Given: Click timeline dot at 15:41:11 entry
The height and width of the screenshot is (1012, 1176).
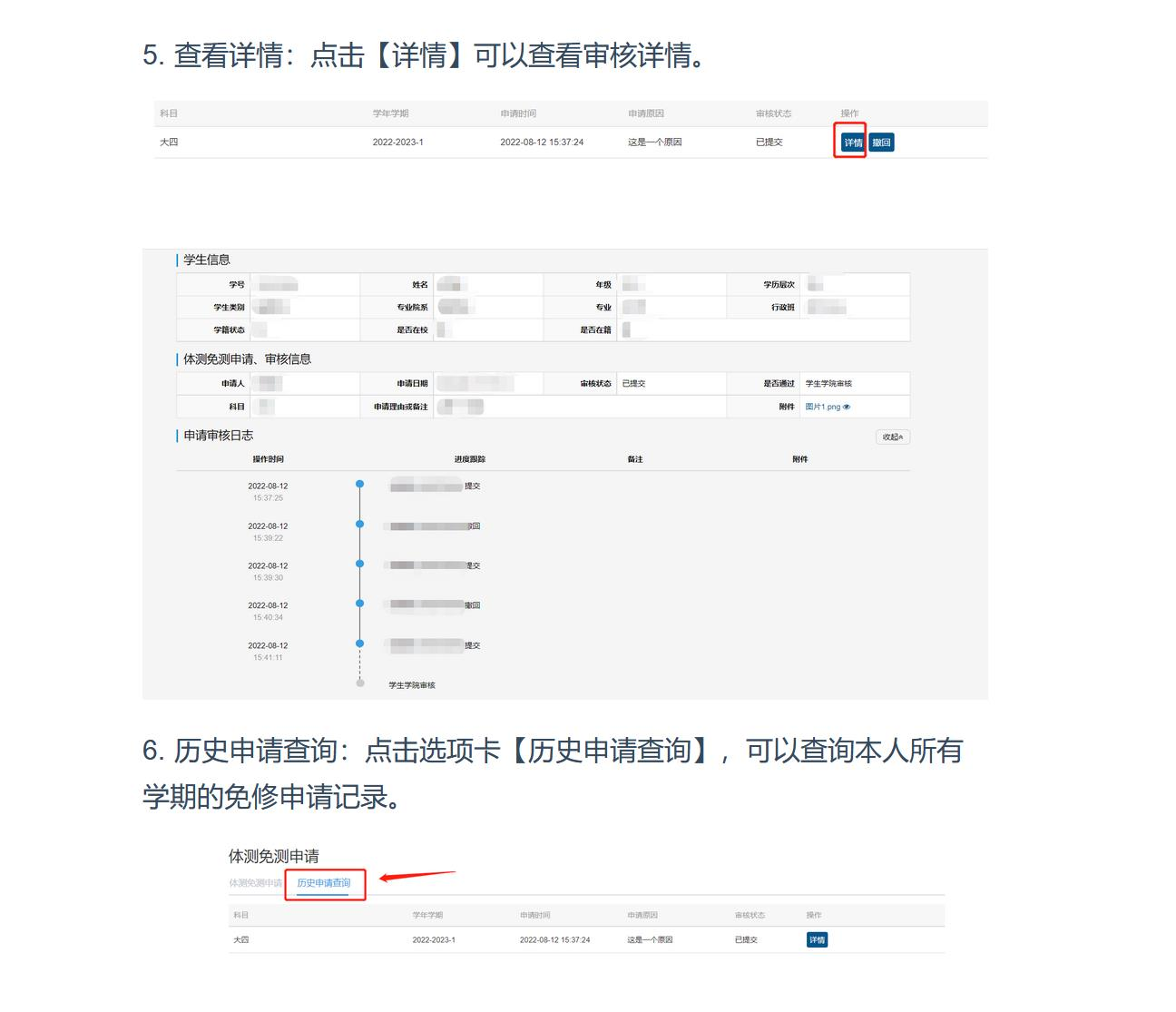Looking at the screenshot, I should [360, 644].
